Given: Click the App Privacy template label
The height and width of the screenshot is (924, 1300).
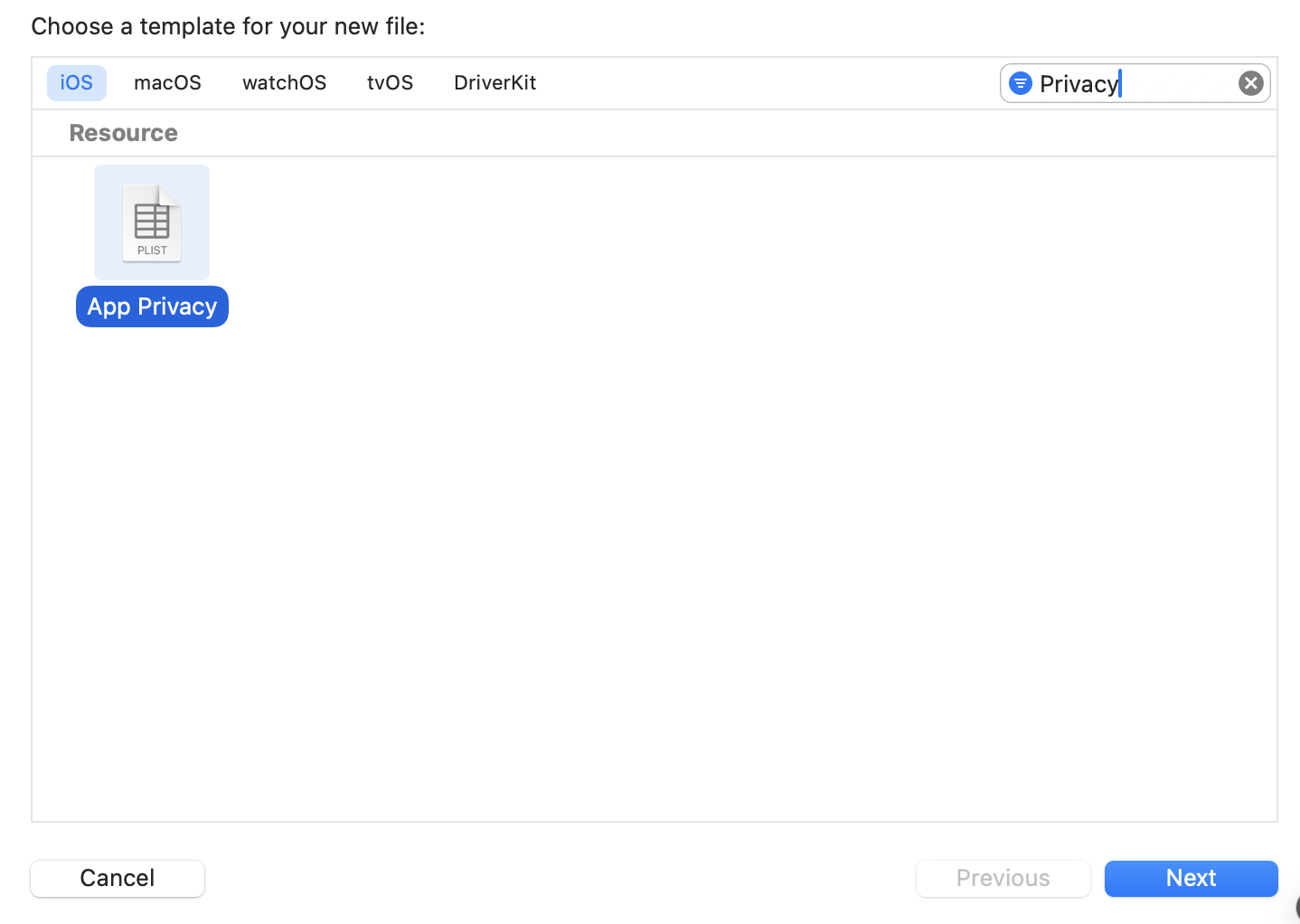Looking at the screenshot, I should click(152, 306).
